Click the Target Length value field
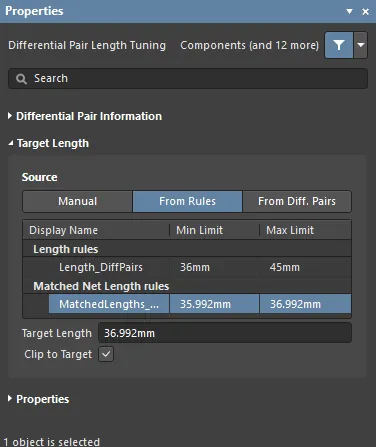The height and width of the screenshot is (447, 376). (225, 333)
